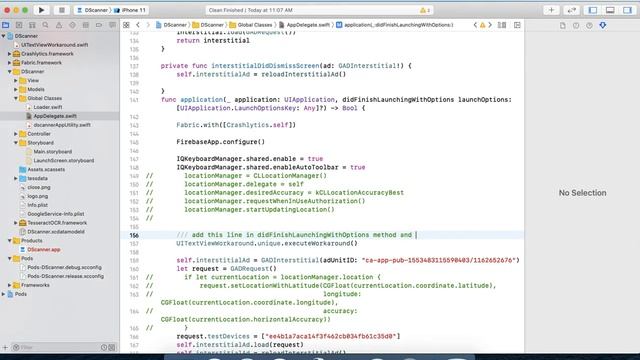The width and height of the screenshot is (640, 360).
Task: Select Info.plist file
Action: tap(38, 205)
